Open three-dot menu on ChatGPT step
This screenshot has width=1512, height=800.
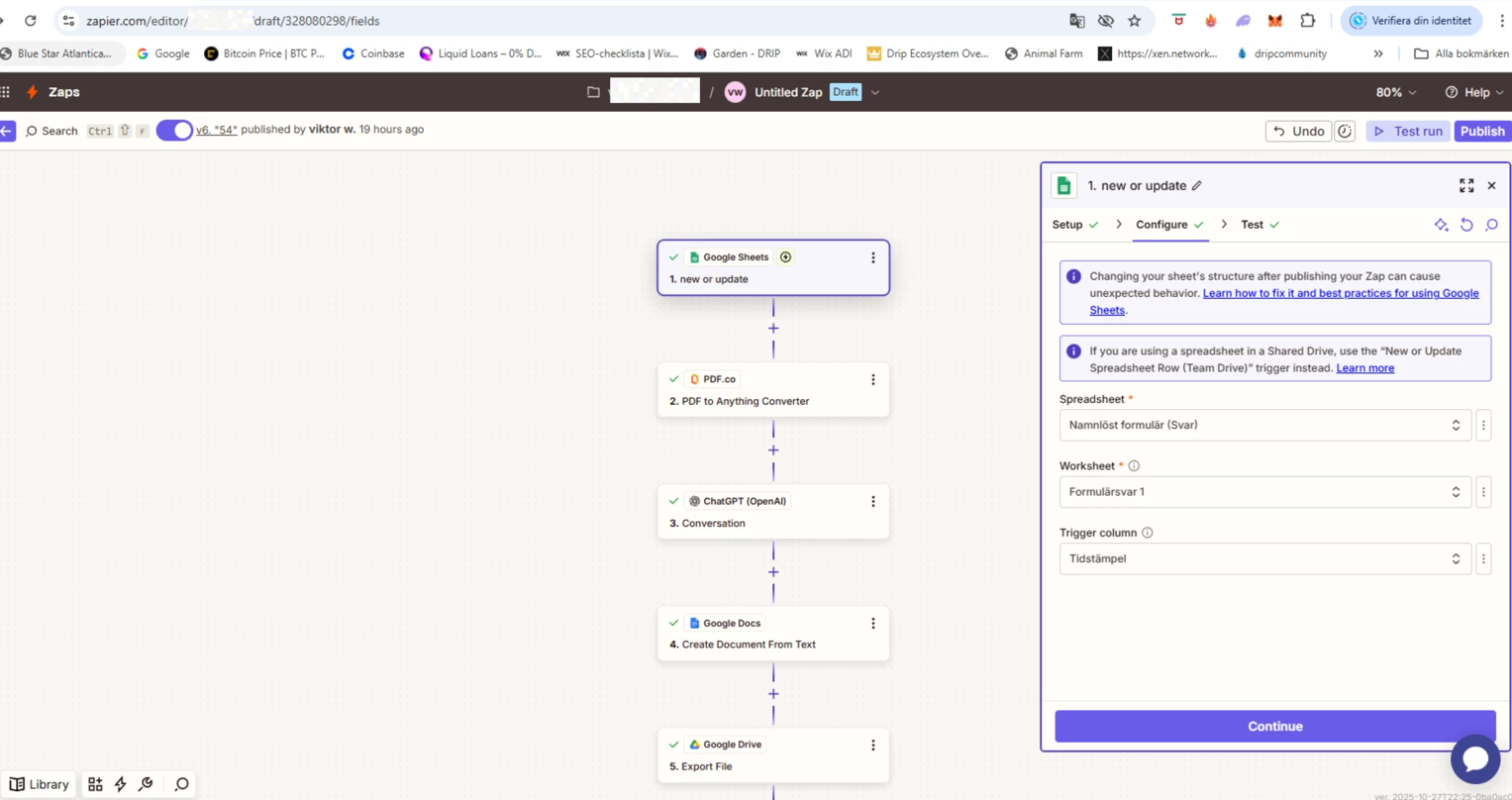[872, 502]
